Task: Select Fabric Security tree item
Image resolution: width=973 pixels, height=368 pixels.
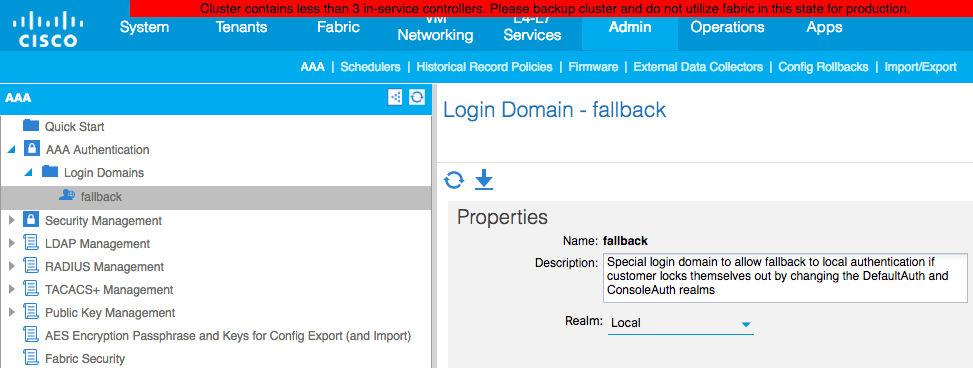Action: tap(85, 359)
